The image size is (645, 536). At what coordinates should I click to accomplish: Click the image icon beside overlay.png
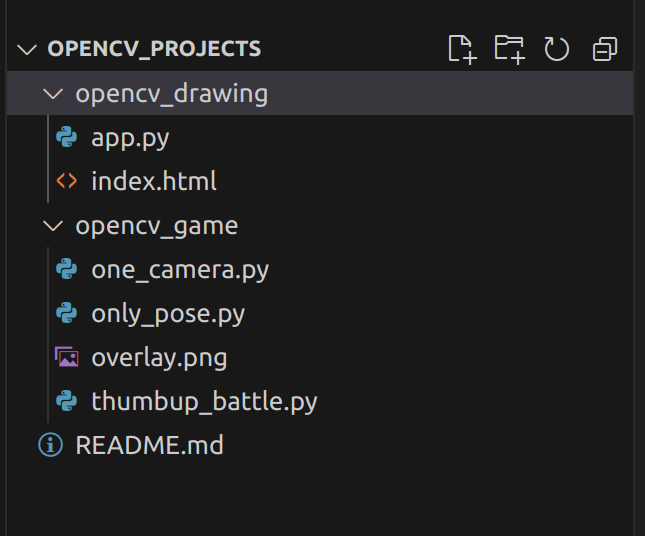coord(67,357)
